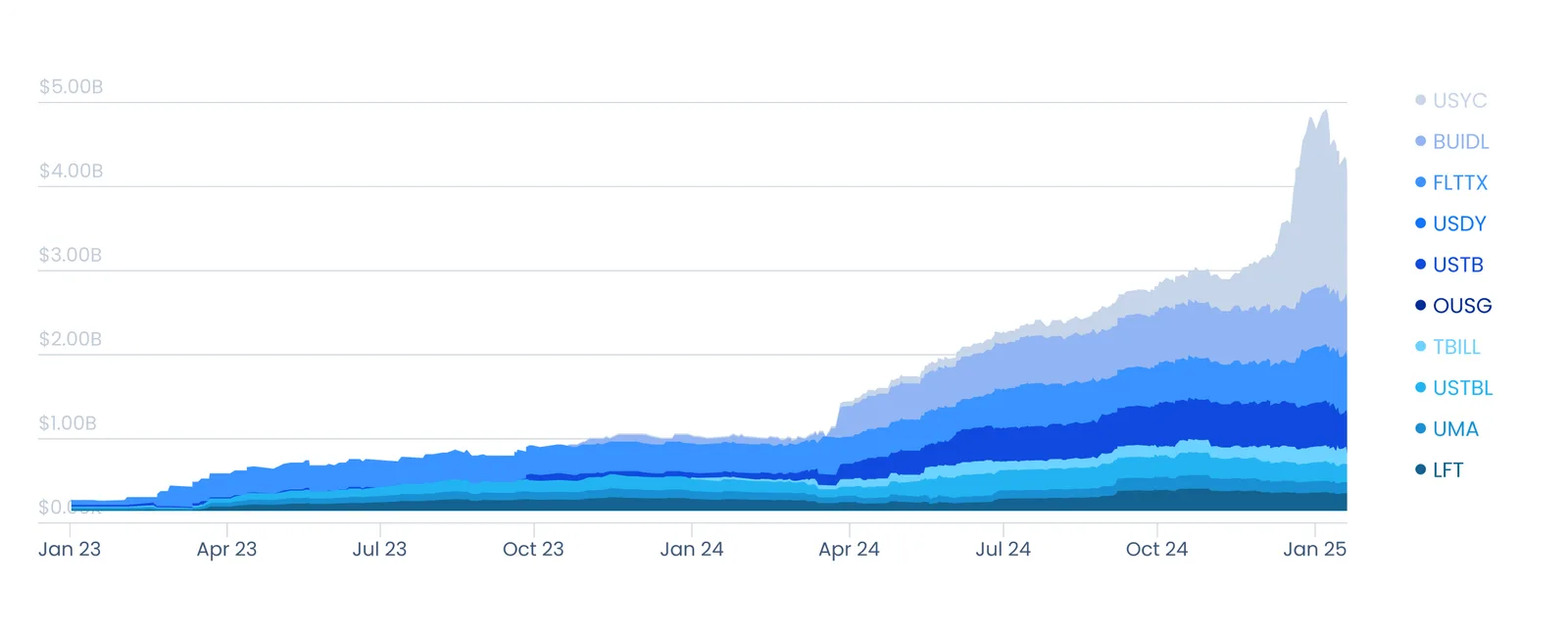This screenshot has width=1568, height=637.
Task: Click the Apr 24 x-axis label
Action: (x=849, y=549)
